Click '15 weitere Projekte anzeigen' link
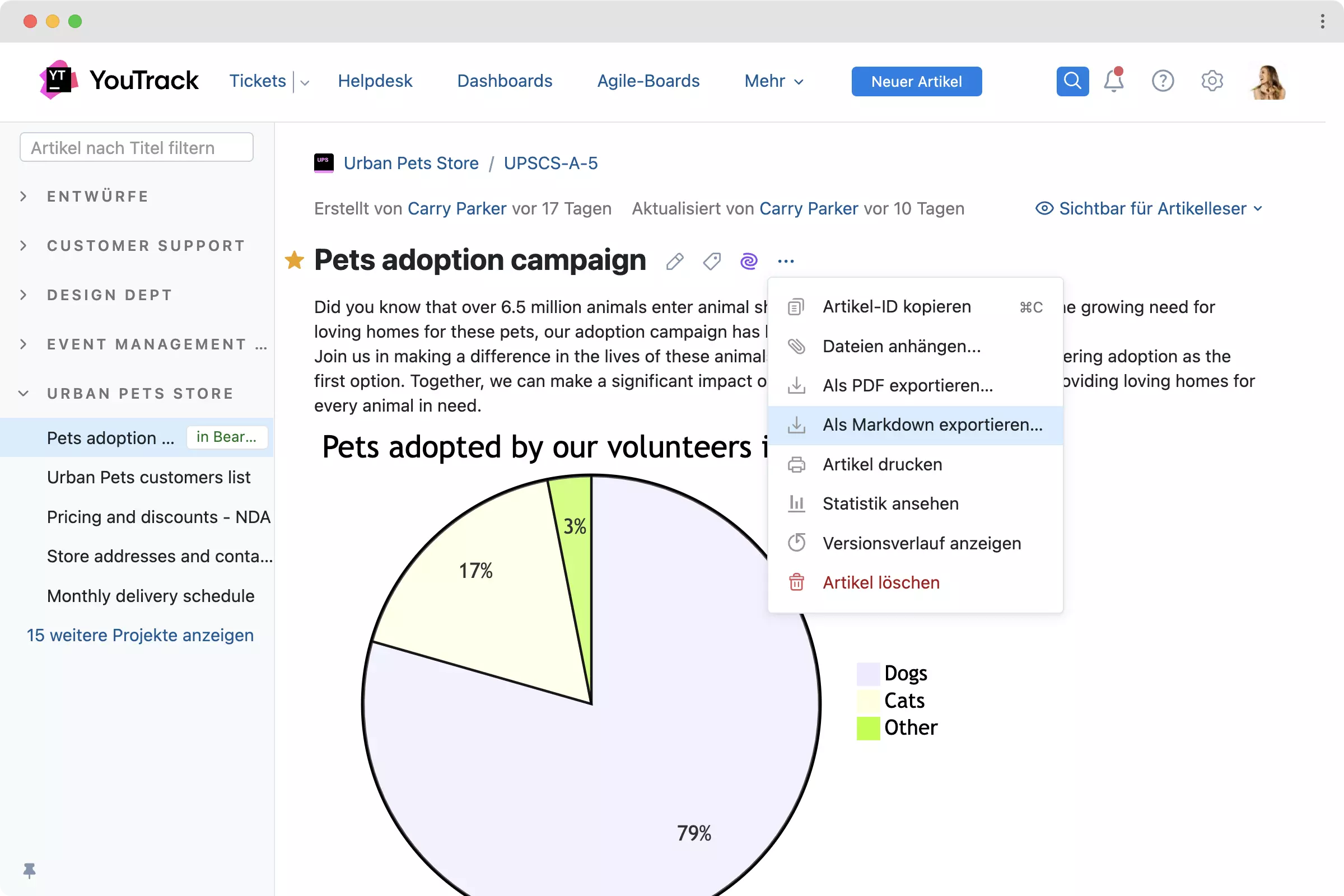The image size is (1344, 896). pyautogui.click(x=140, y=635)
